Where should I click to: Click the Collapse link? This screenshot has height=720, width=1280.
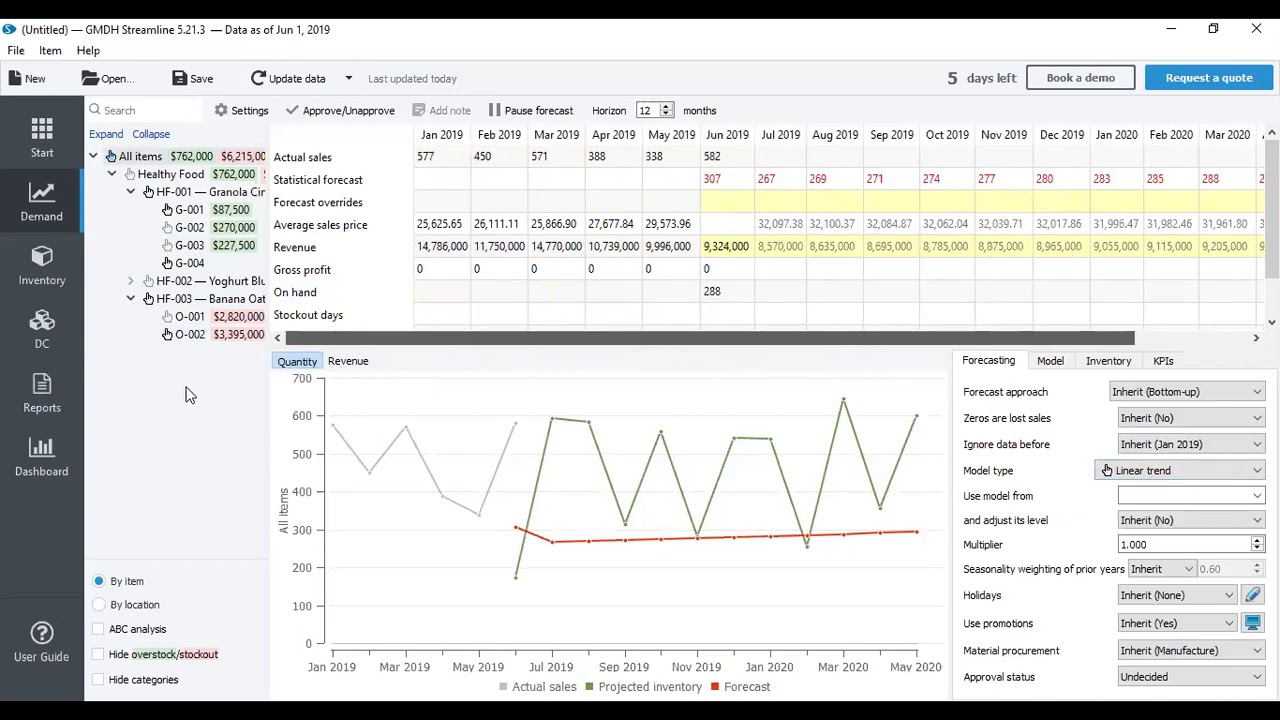151,134
